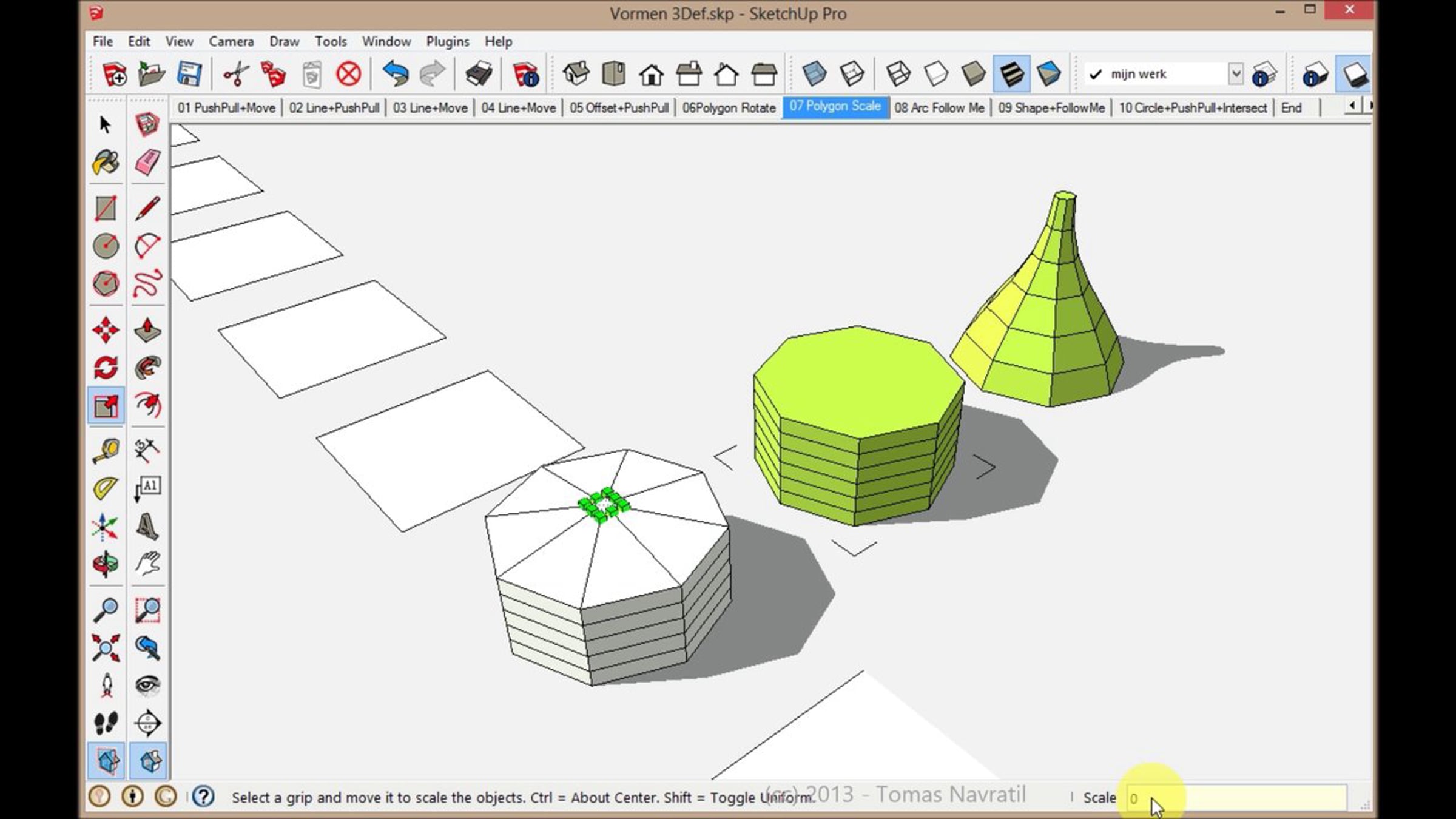Click the Undo arrow button
Image resolution: width=1456 pixels, height=819 pixels.
click(x=395, y=75)
